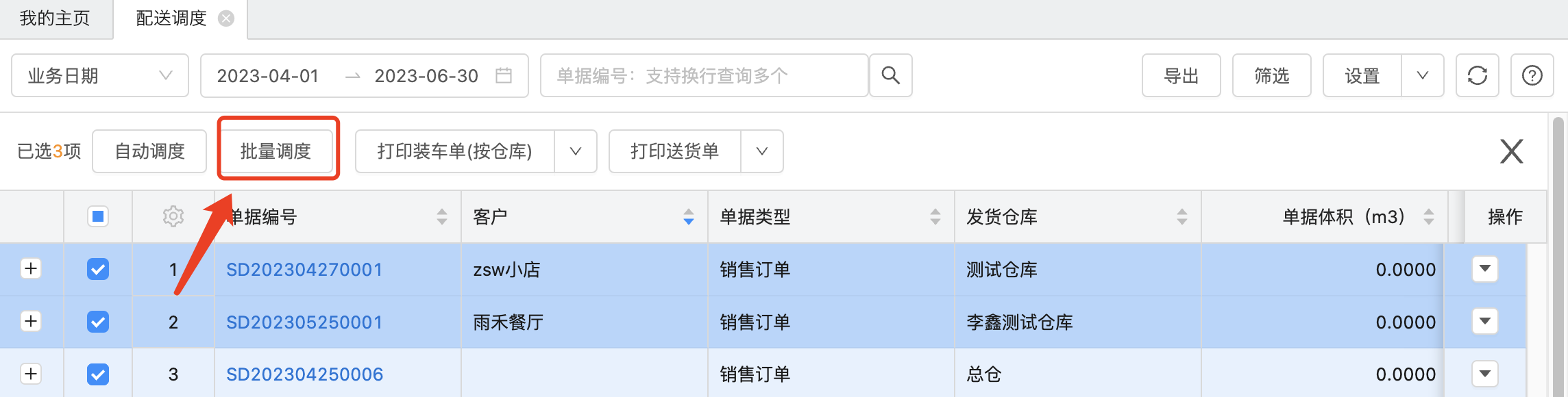1568x397 pixels.
Task: Sort by 客户 column arrows
Action: coord(689,217)
